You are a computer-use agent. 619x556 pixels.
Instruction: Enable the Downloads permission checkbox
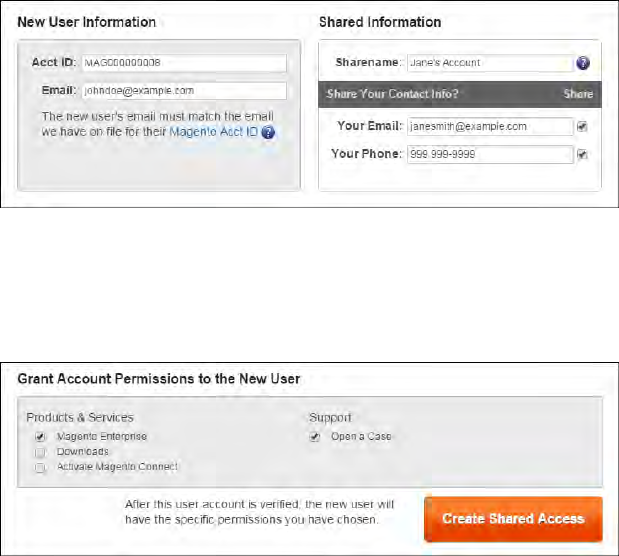(x=41, y=452)
